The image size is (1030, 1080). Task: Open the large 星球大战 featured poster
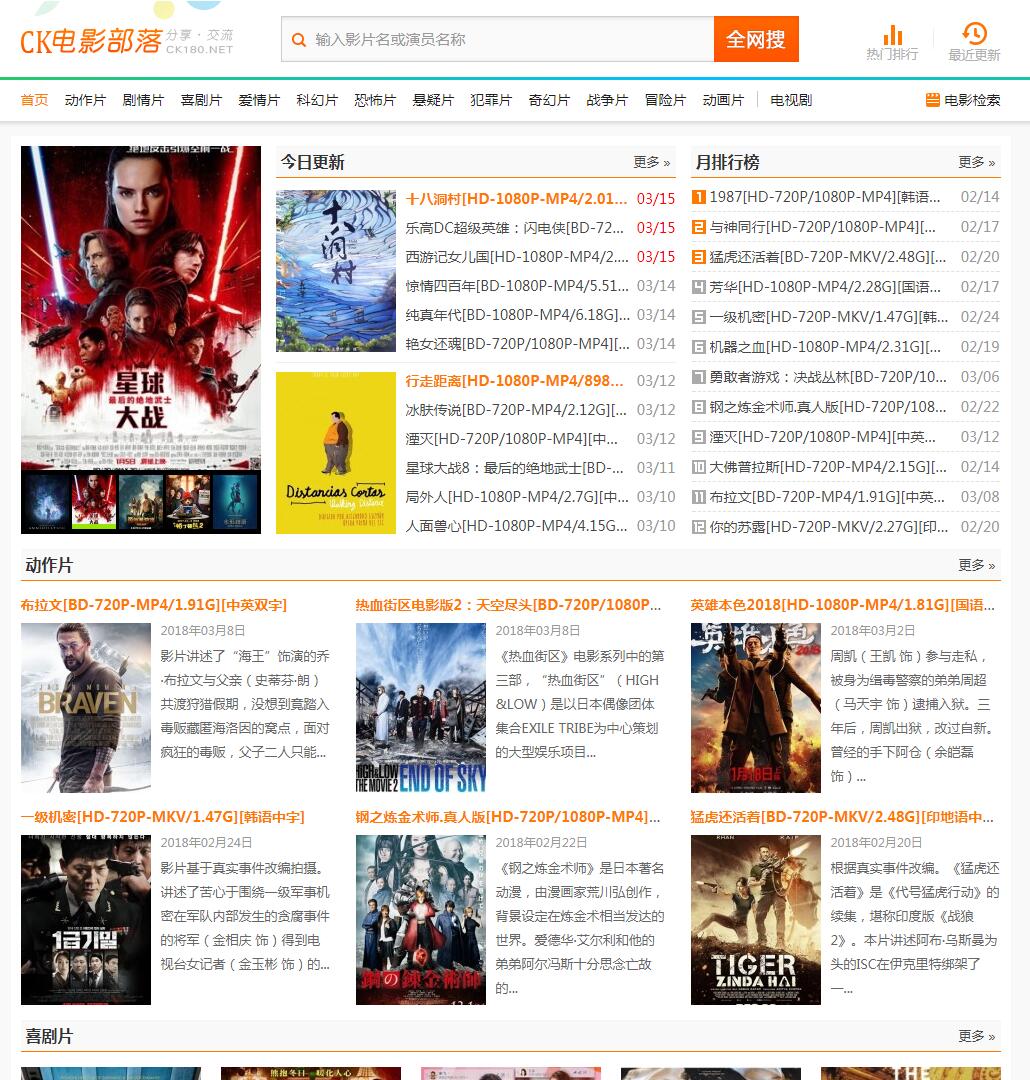(x=141, y=307)
